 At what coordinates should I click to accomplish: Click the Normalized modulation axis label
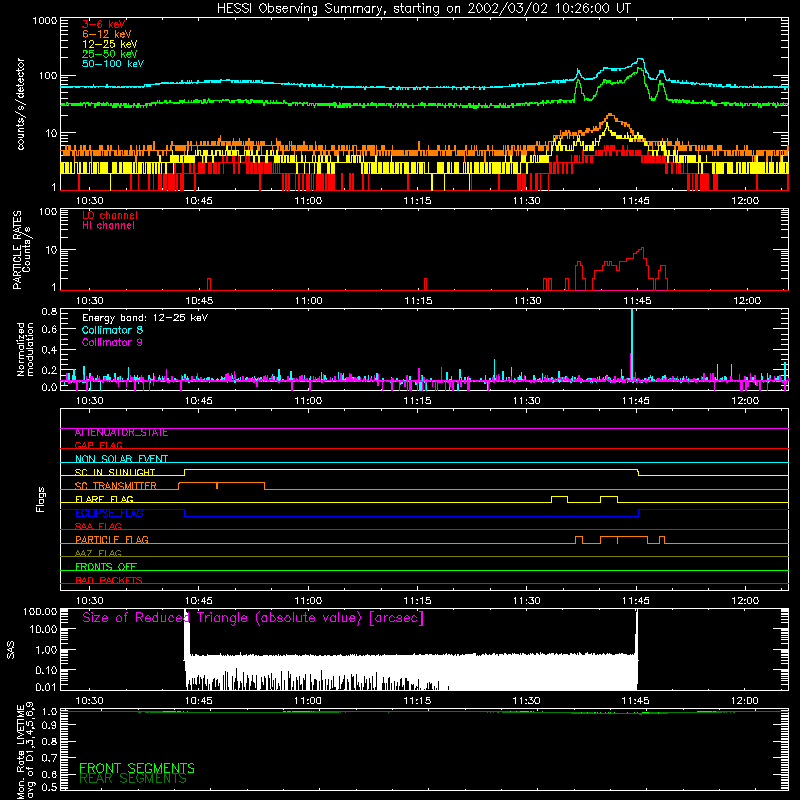pyautogui.click(x=25, y=349)
